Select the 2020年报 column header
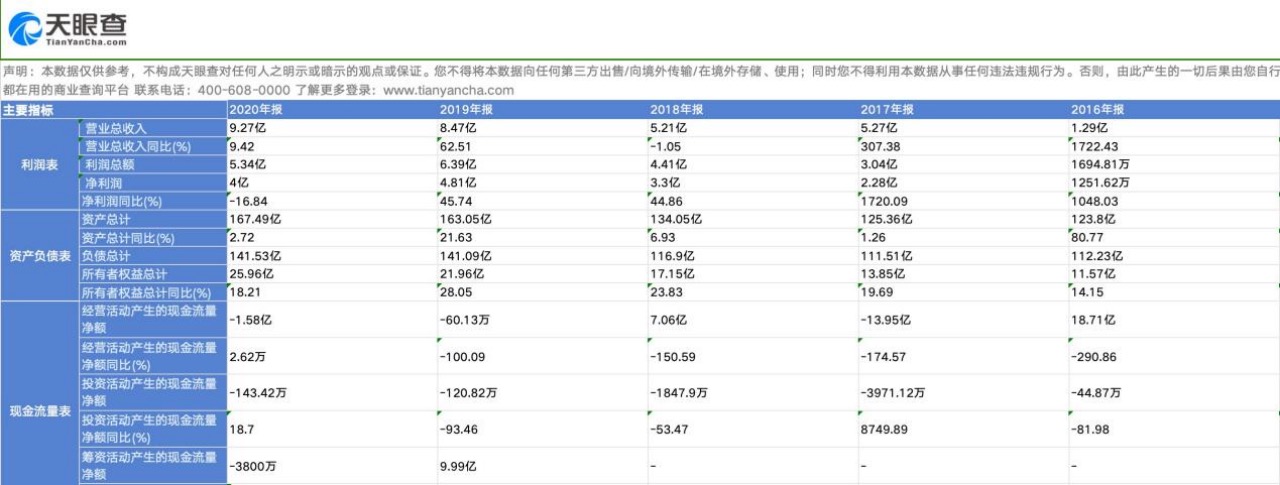 coord(255,110)
